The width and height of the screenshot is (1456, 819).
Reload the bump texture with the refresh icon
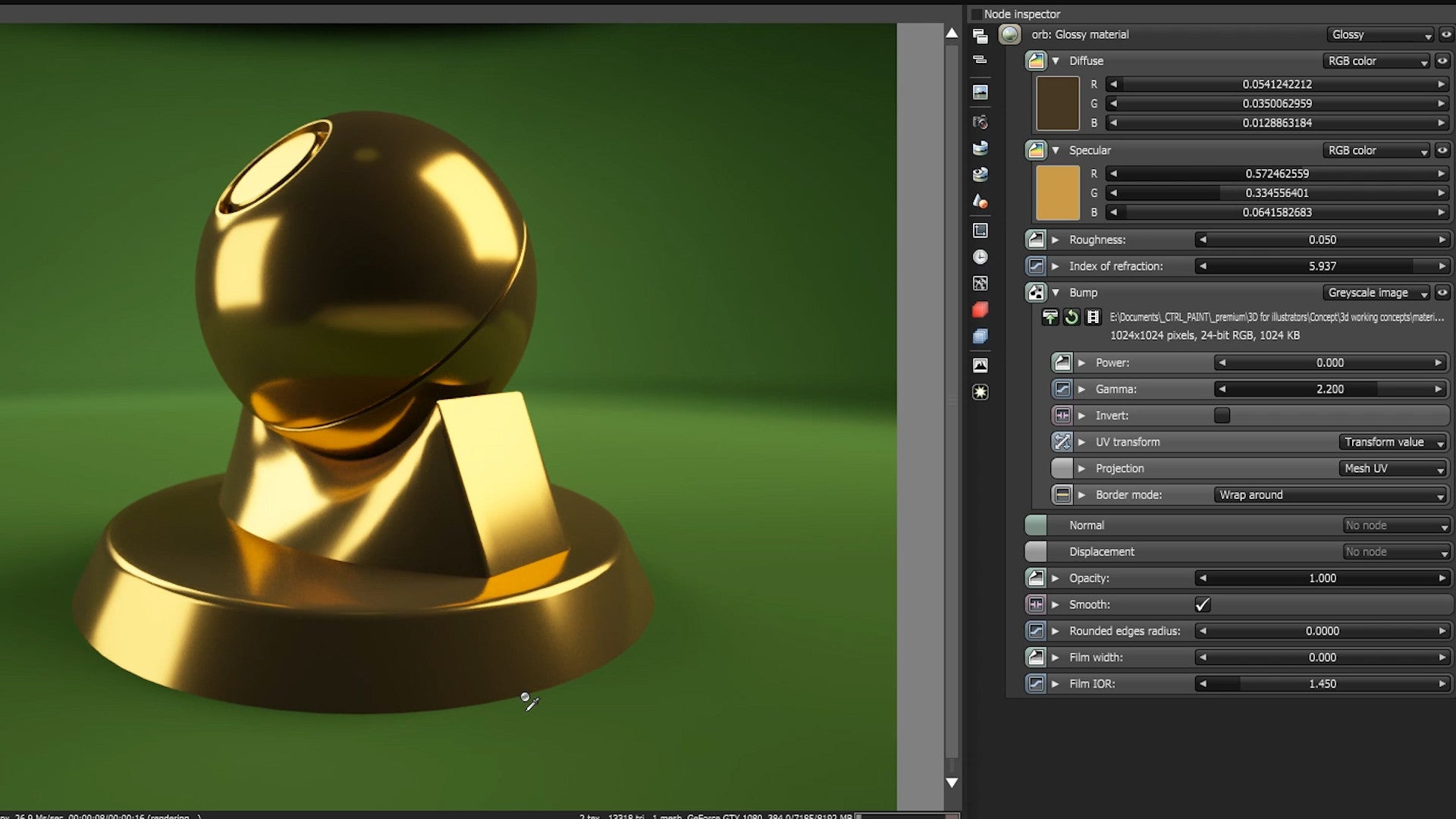tap(1072, 318)
